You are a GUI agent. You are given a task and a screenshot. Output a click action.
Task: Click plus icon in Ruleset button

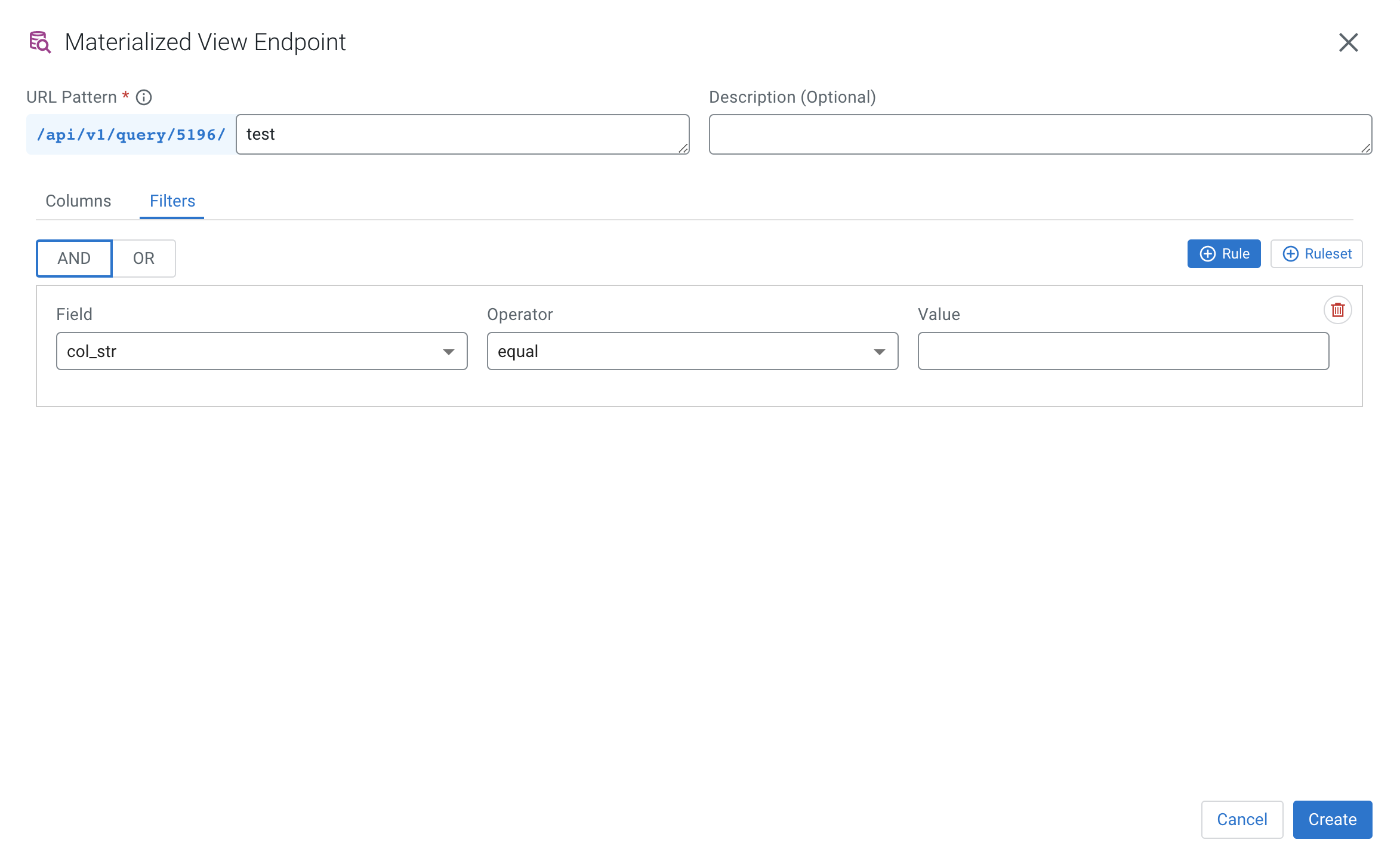tap(1290, 254)
